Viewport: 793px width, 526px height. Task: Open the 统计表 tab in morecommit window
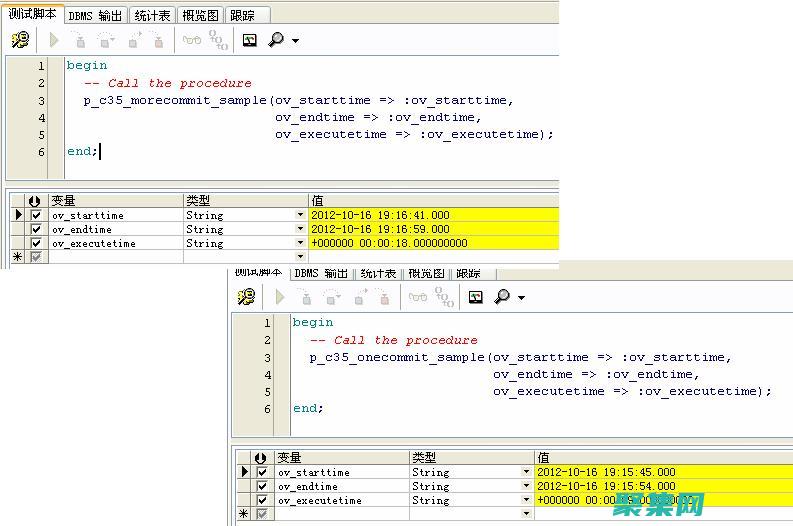coord(152,15)
